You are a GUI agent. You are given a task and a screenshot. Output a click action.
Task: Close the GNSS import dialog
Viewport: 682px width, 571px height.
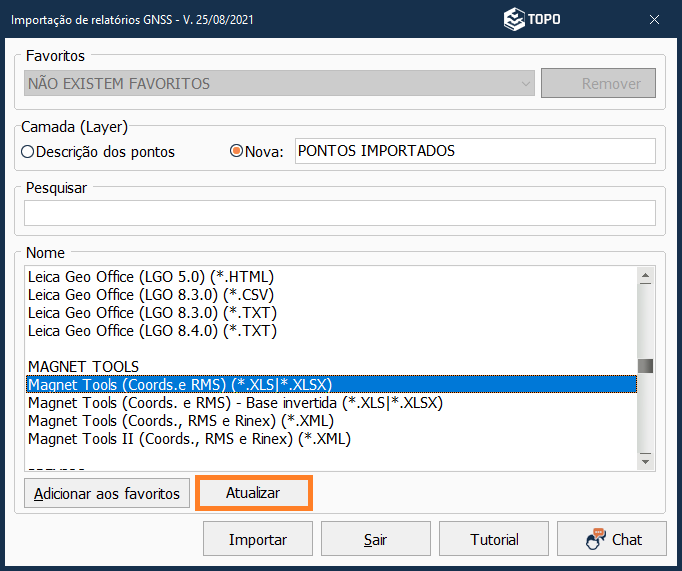[654, 19]
